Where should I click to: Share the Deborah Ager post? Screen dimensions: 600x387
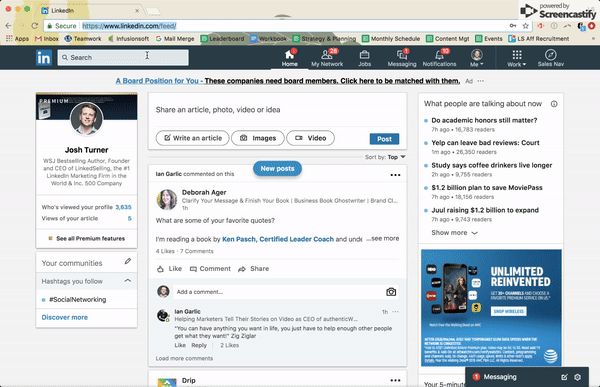pyautogui.click(x=253, y=269)
